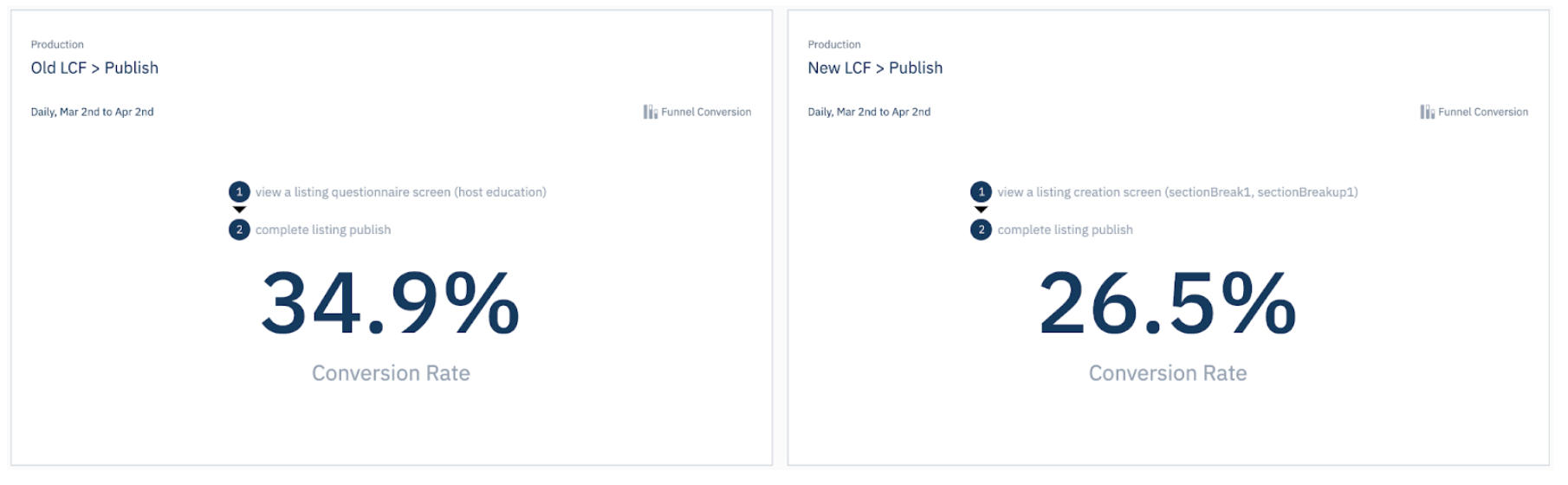Image resolution: width=1568 pixels, height=485 pixels.
Task: Click Production label on the right card
Action: pos(834,44)
